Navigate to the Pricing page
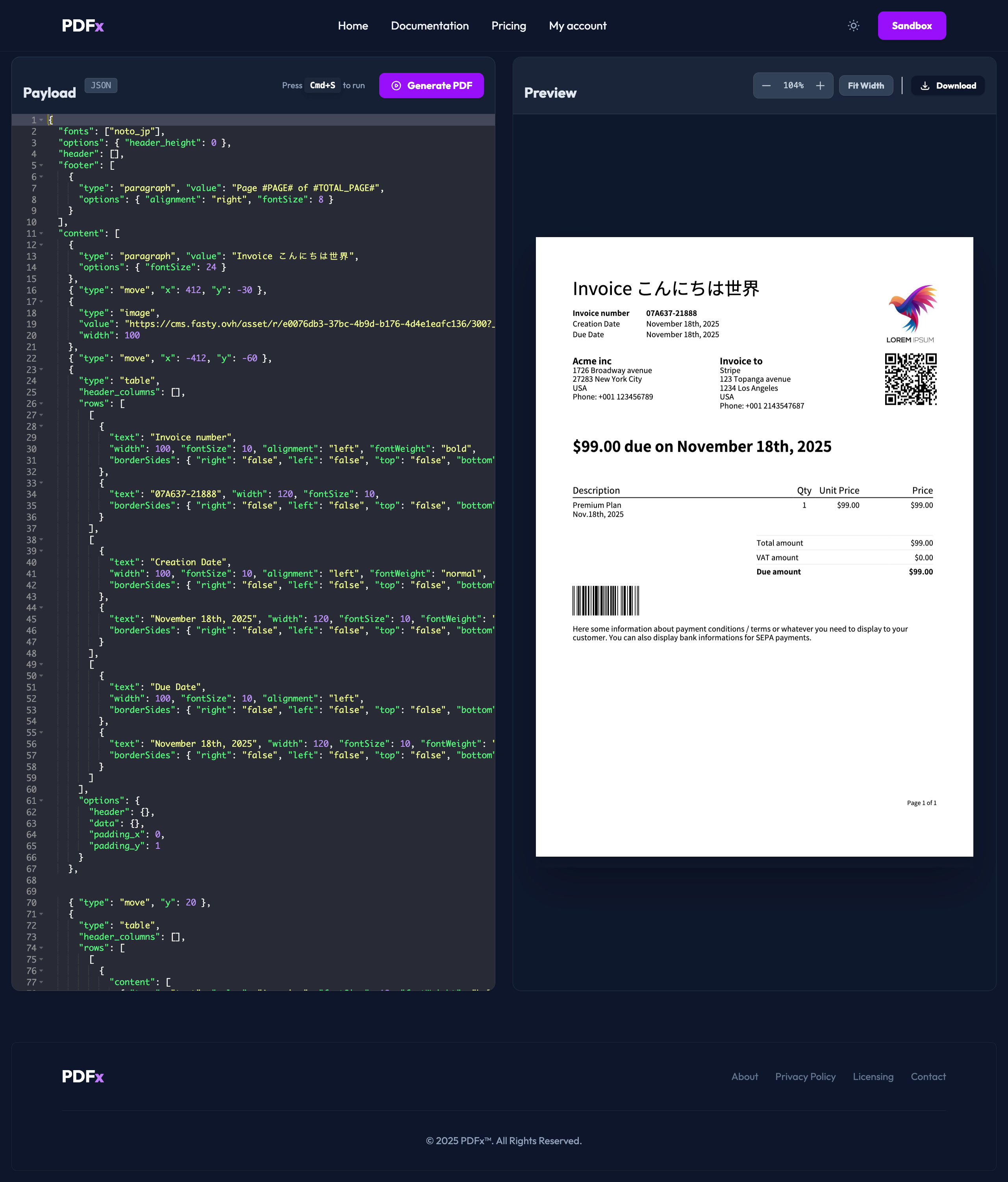Screen dimensions: 1008x1182 (x=509, y=26)
